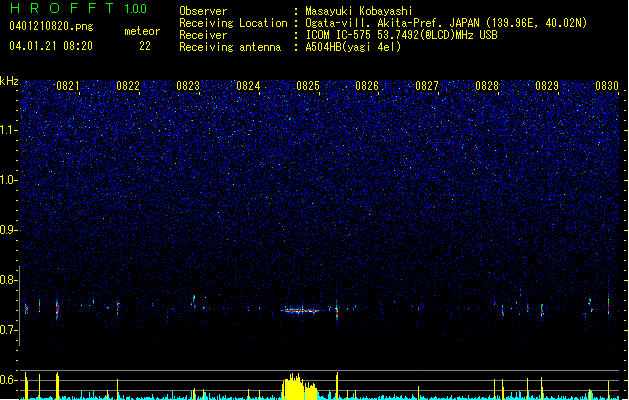Click the 0821 time marker
629x400 pixels.
tap(68, 86)
